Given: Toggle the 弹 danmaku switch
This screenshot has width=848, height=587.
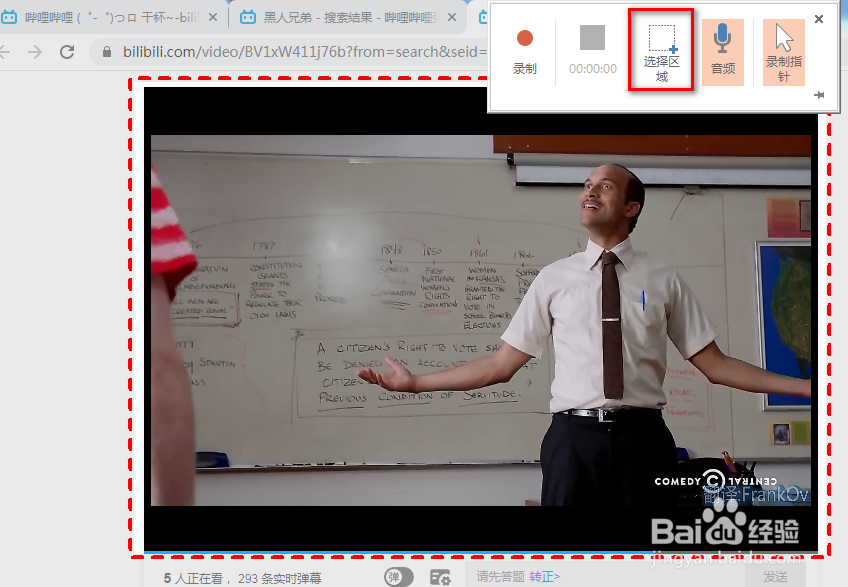Looking at the screenshot, I should point(399,577).
